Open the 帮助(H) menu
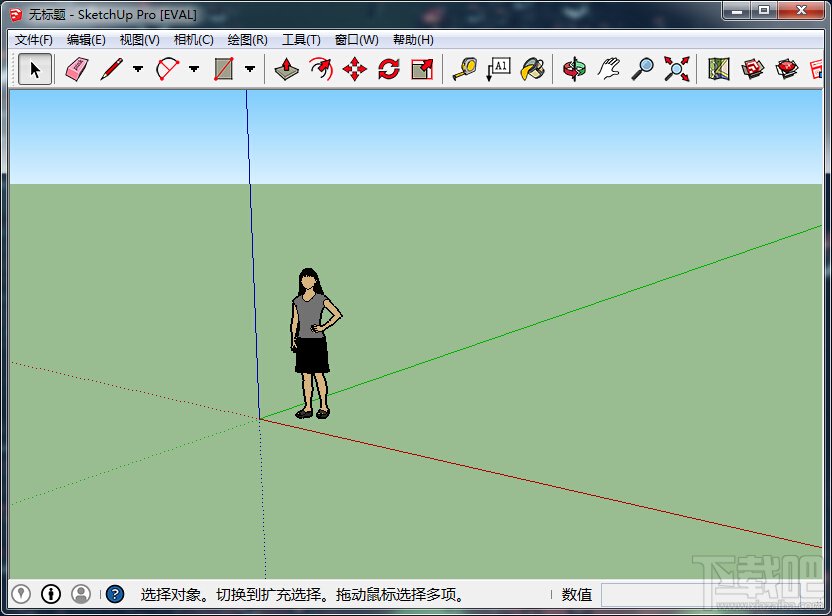 413,40
